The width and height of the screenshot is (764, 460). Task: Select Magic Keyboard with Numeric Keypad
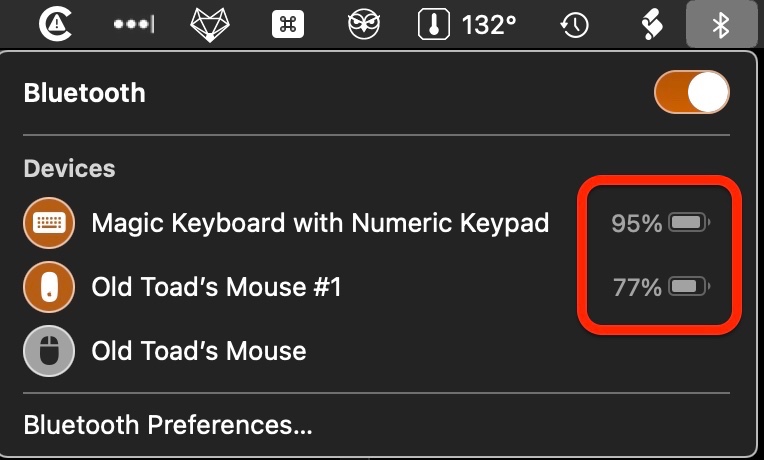(x=320, y=222)
